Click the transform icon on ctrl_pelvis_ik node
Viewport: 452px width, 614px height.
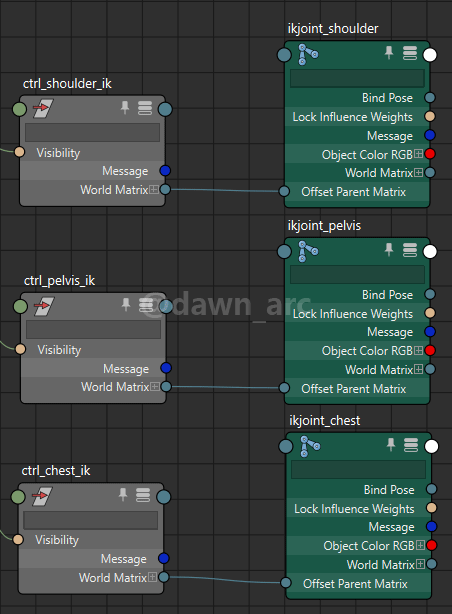click(44, 306)
